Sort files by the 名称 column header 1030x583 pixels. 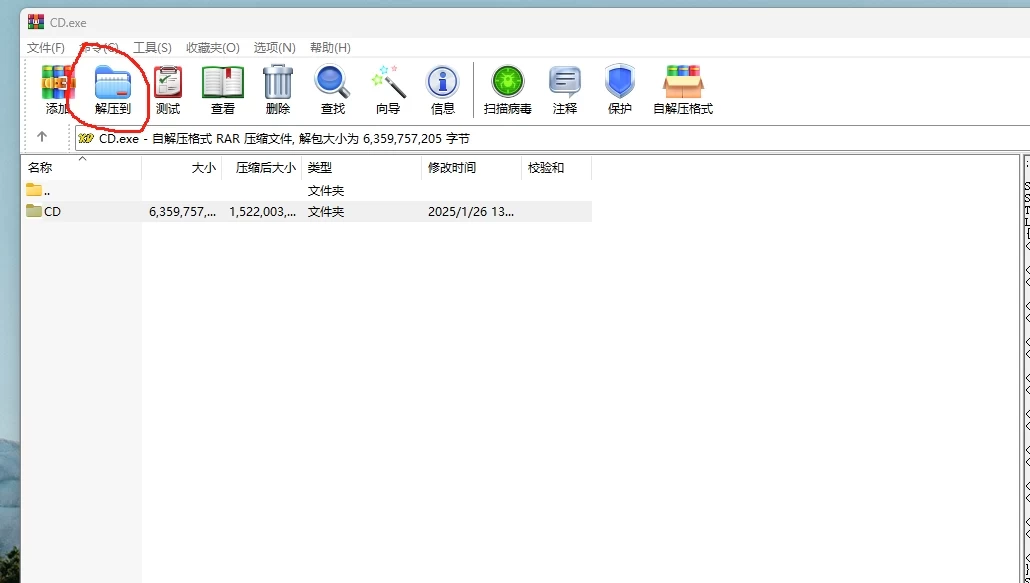pos(41,167)
